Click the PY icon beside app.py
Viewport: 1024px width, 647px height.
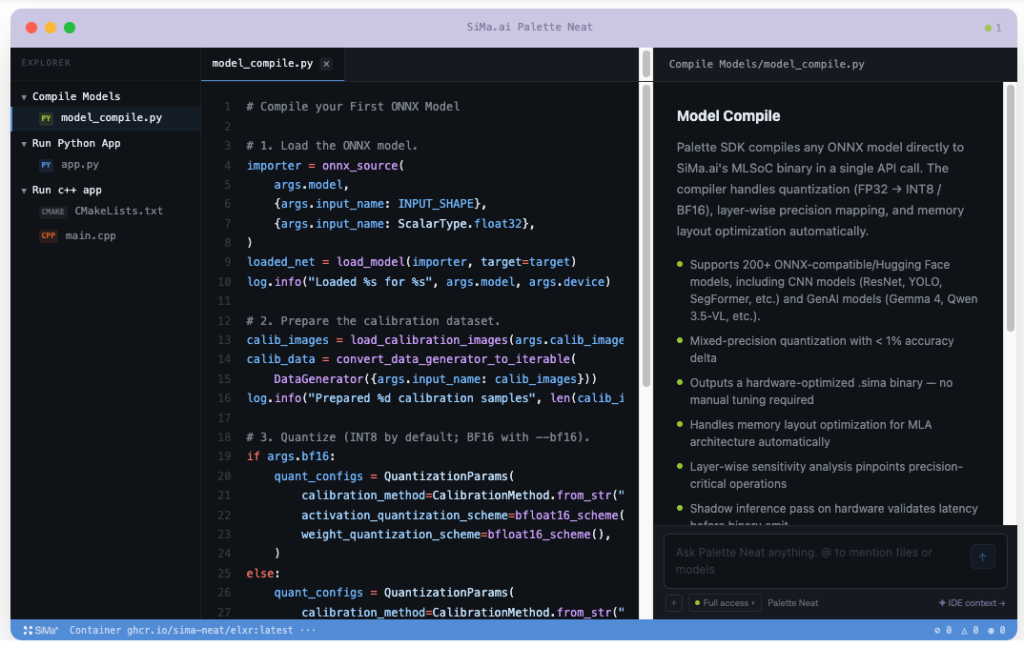click(46, 165)
